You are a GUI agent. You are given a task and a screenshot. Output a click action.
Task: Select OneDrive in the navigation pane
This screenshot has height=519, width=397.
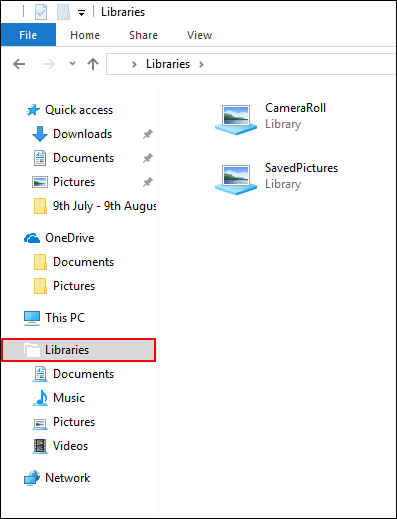70,238
